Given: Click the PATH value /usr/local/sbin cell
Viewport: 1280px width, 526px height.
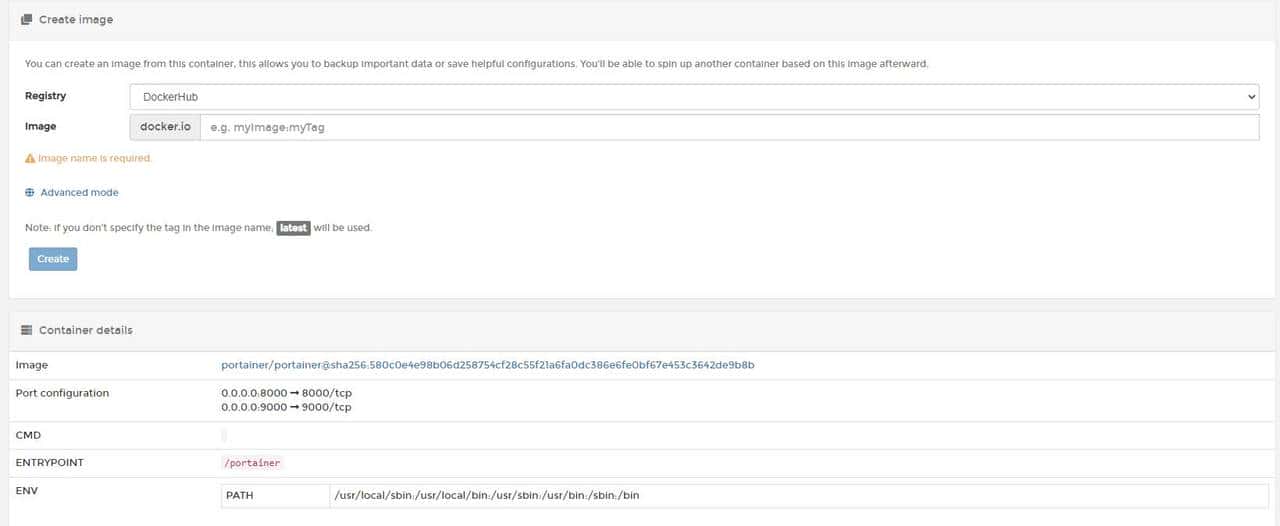Looking at the screenshot, I should pos(487,495).
